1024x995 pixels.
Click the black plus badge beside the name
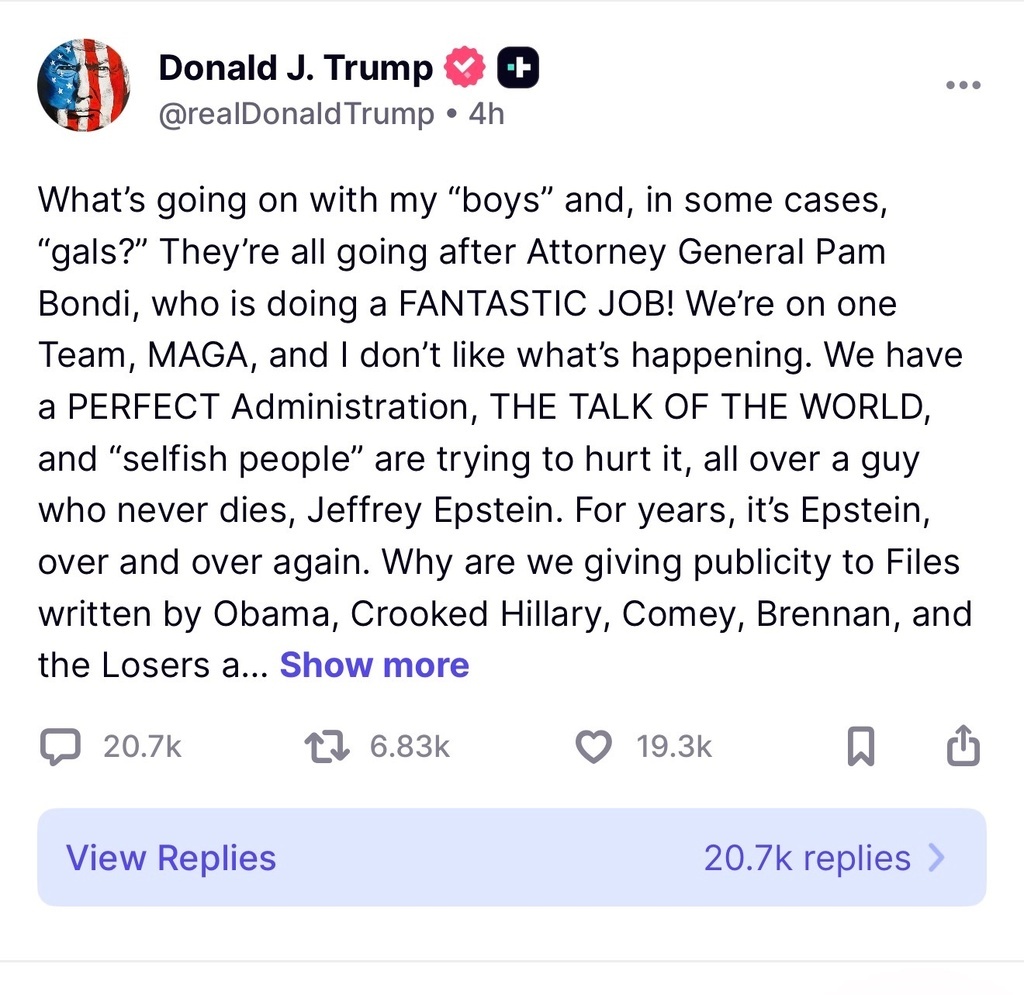(x=517, y=68)
